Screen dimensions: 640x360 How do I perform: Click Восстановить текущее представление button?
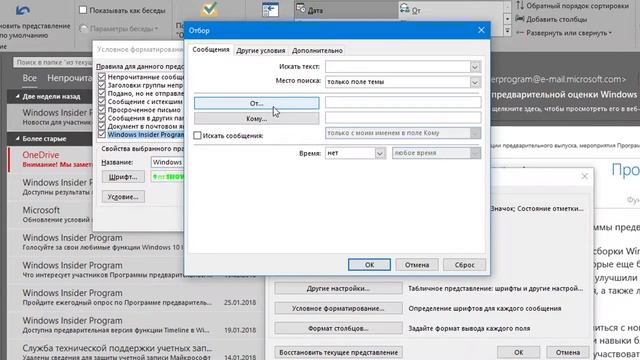pyautogui.click(x=338, y=352)
